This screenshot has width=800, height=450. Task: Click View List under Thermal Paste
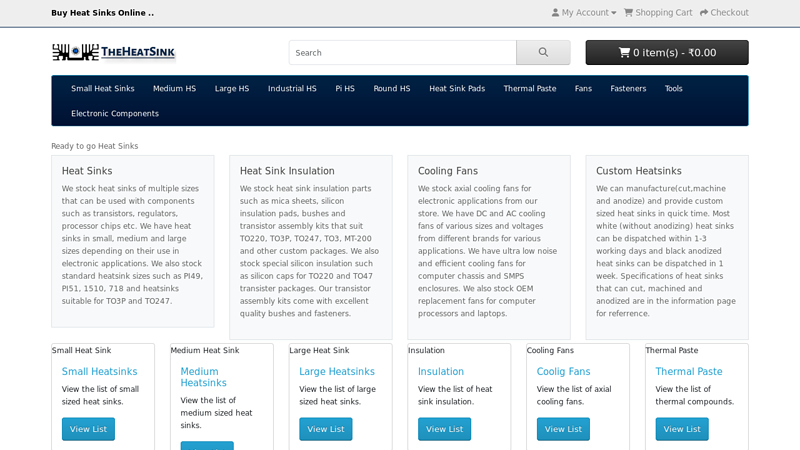click(x=682, y=429)
